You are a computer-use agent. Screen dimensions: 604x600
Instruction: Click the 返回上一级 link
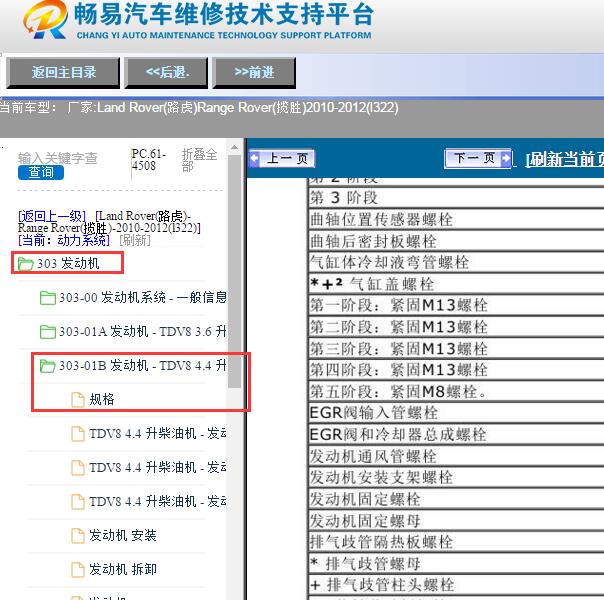pos(52,216)
